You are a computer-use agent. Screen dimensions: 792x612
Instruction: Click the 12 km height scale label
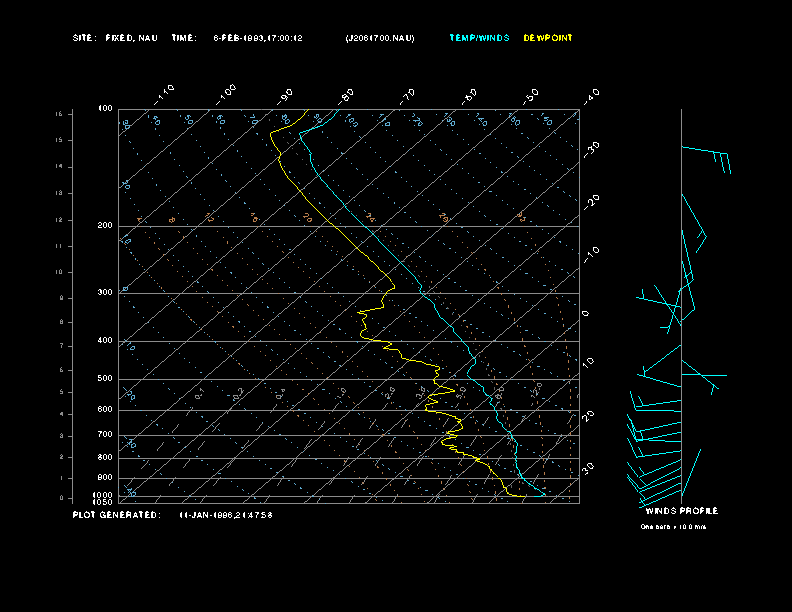[x=59, y=220]
